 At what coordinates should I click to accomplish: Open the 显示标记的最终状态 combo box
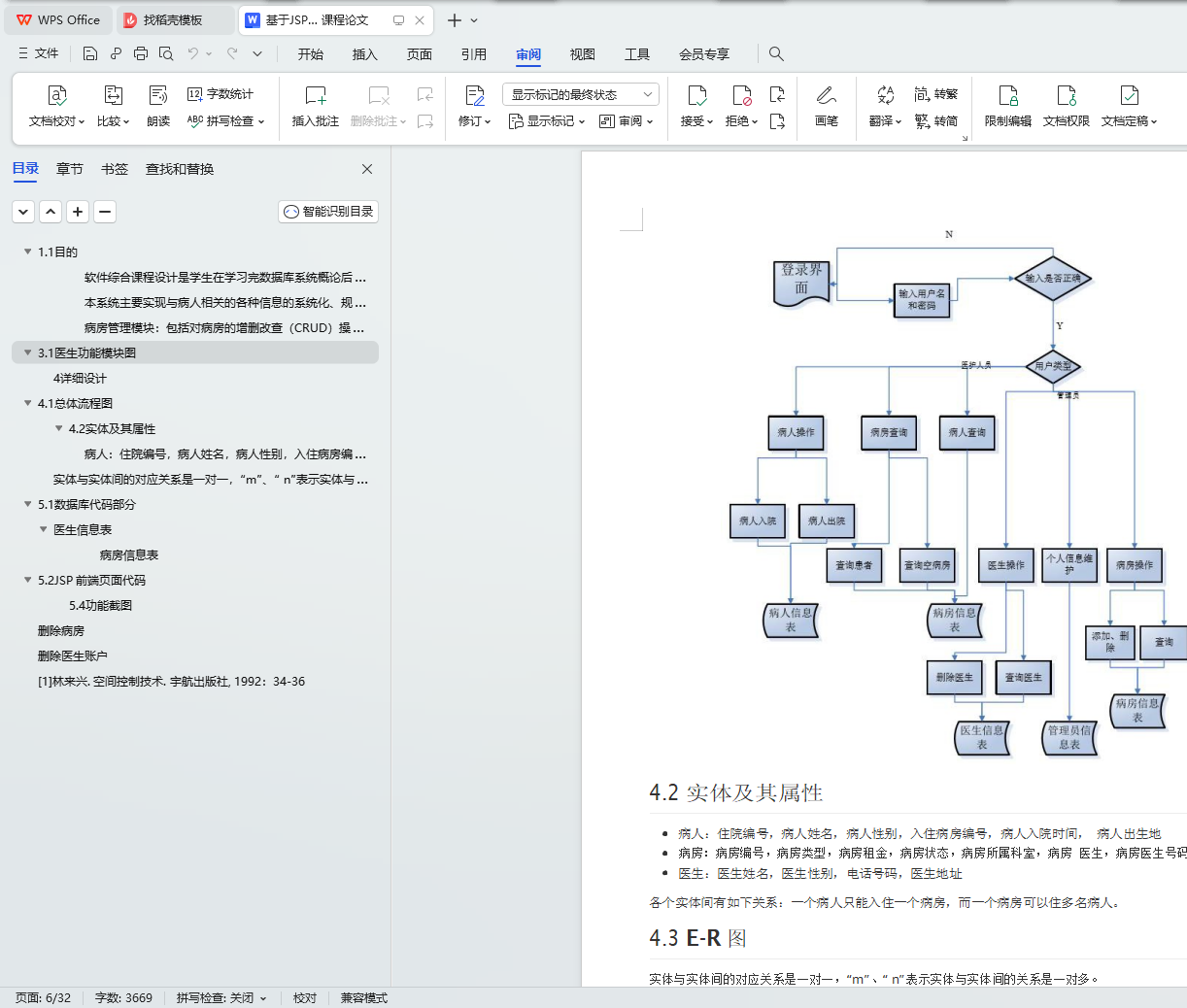pos(581,94)
